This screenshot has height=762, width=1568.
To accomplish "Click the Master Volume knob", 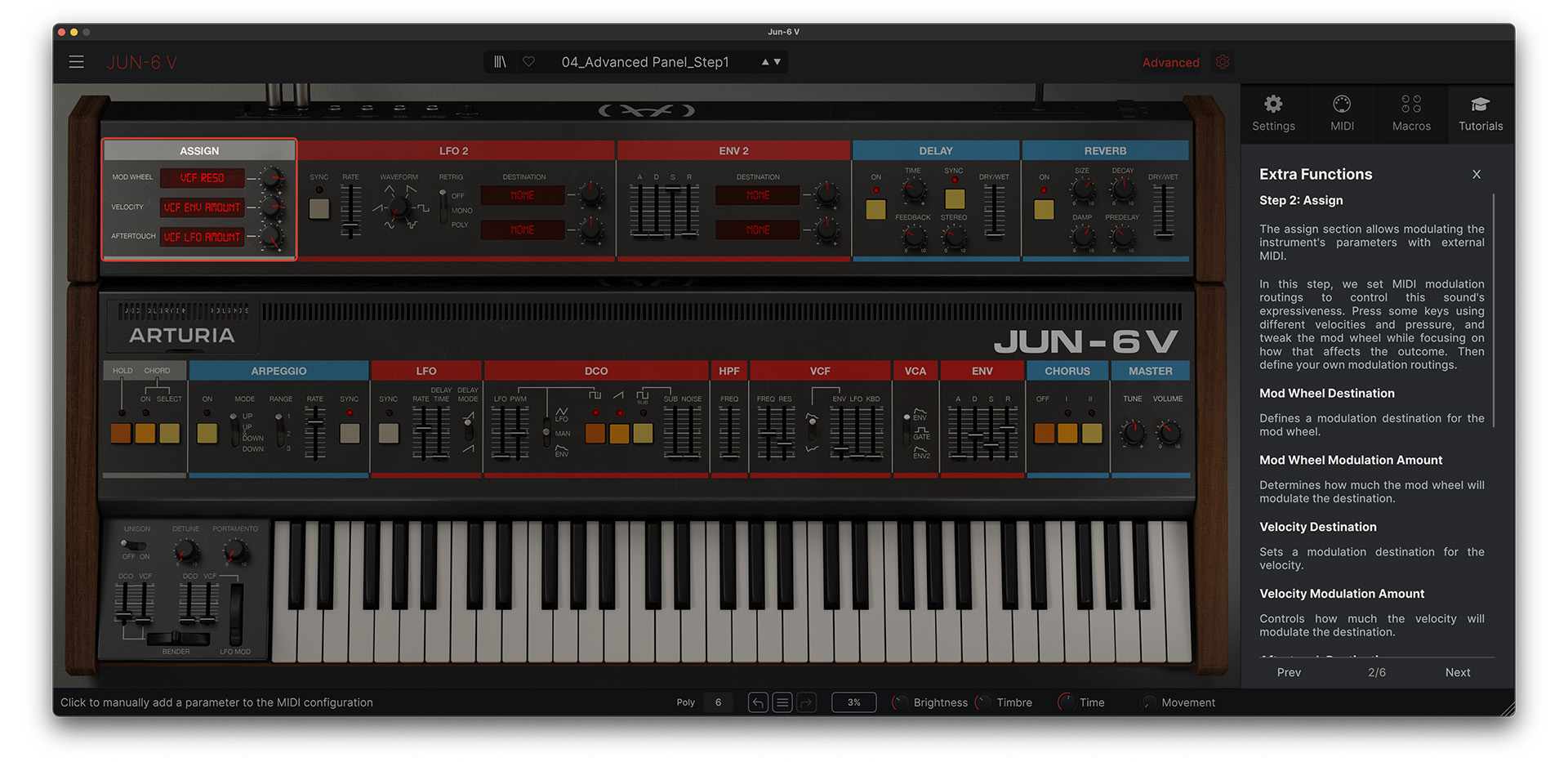I will point(1169,433).
